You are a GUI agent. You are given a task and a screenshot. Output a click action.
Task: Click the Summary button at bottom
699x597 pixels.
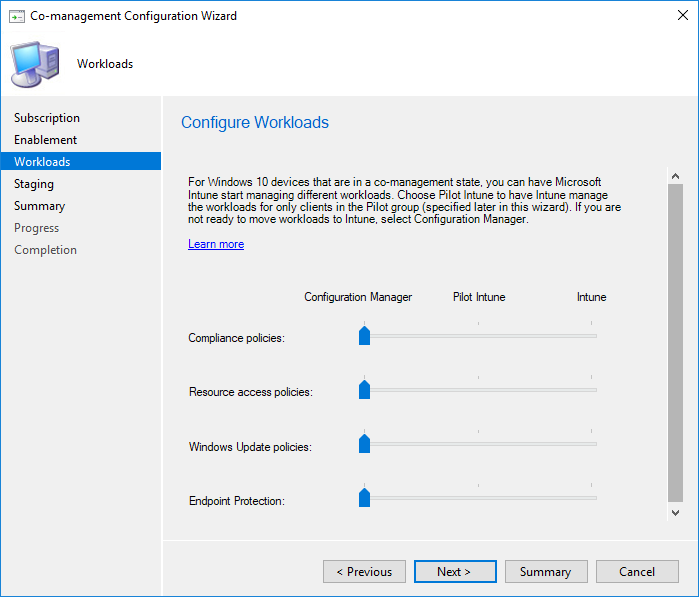coord(546,572)
